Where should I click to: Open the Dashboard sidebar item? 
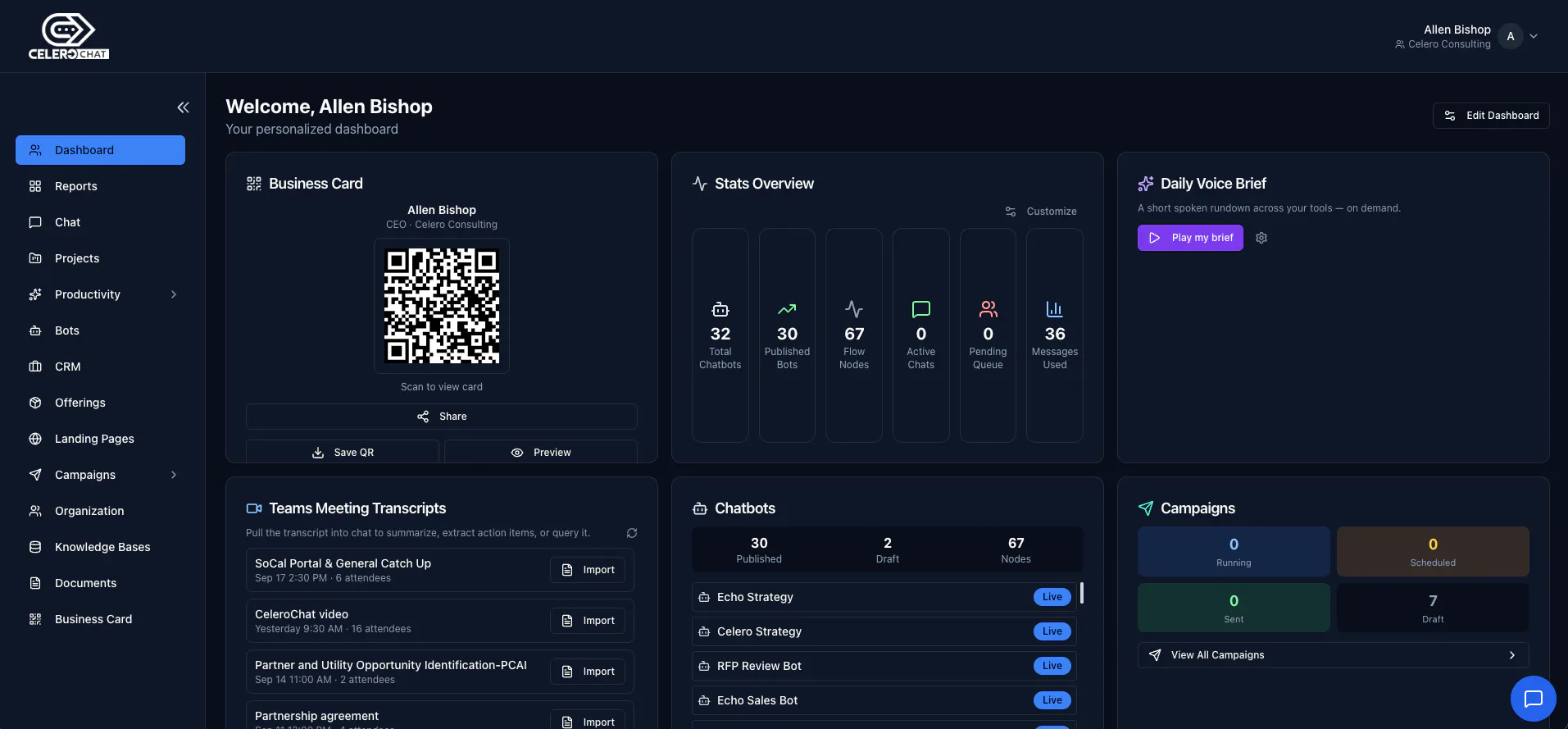(100, 150)
